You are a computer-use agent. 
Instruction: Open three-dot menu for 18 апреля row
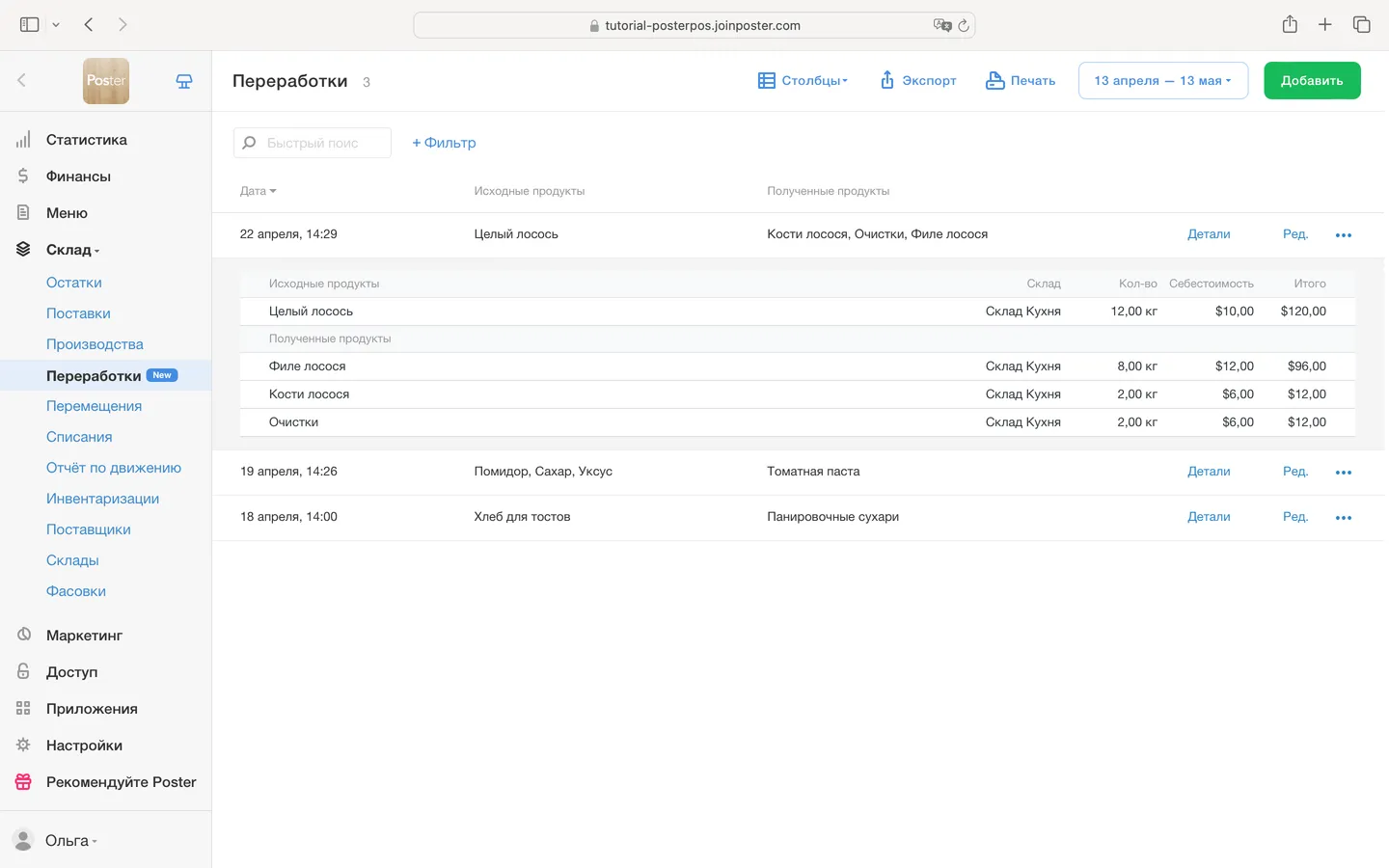1343,518
